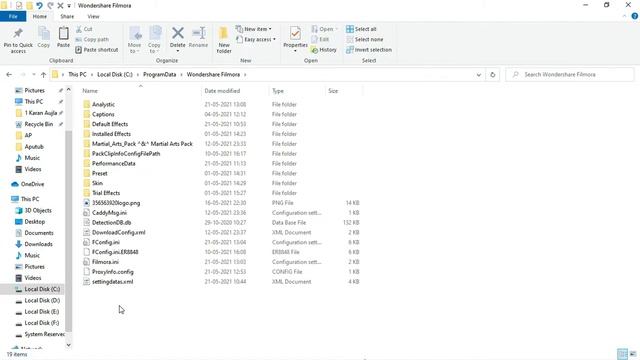Open Desktop in navigation pane
This screenshot has width=640, height=360.
tap(35, 222)
